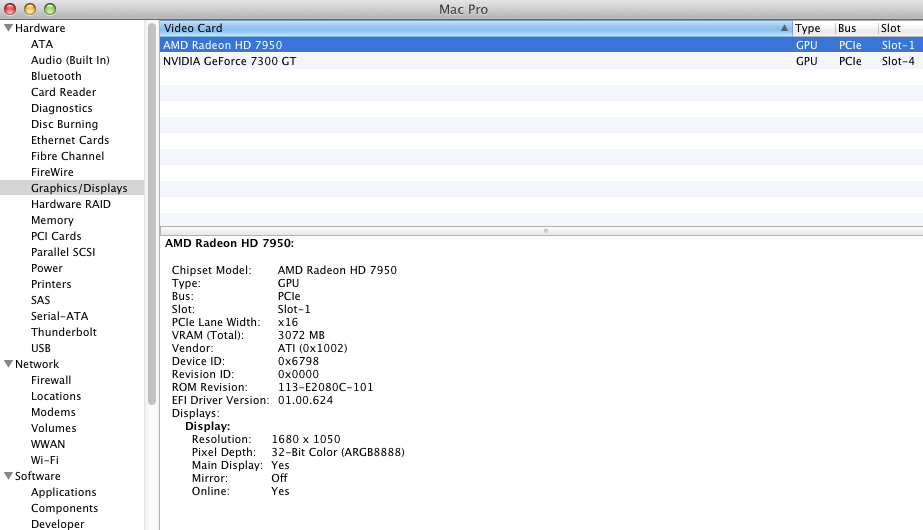Click the split pane divider handle
Screen dimensions: 923x530
coord(546,231)
